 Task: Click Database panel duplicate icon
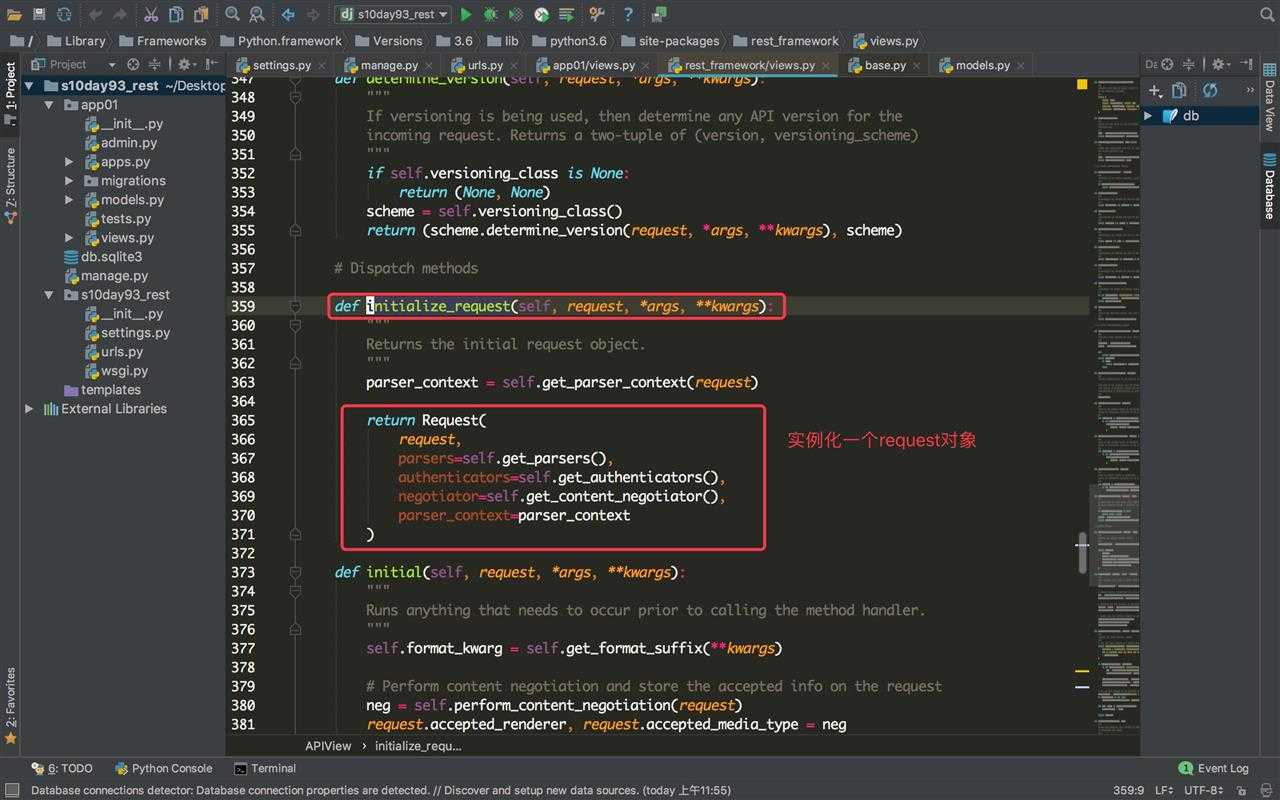pyautogui.click(x=1179, y=90)
